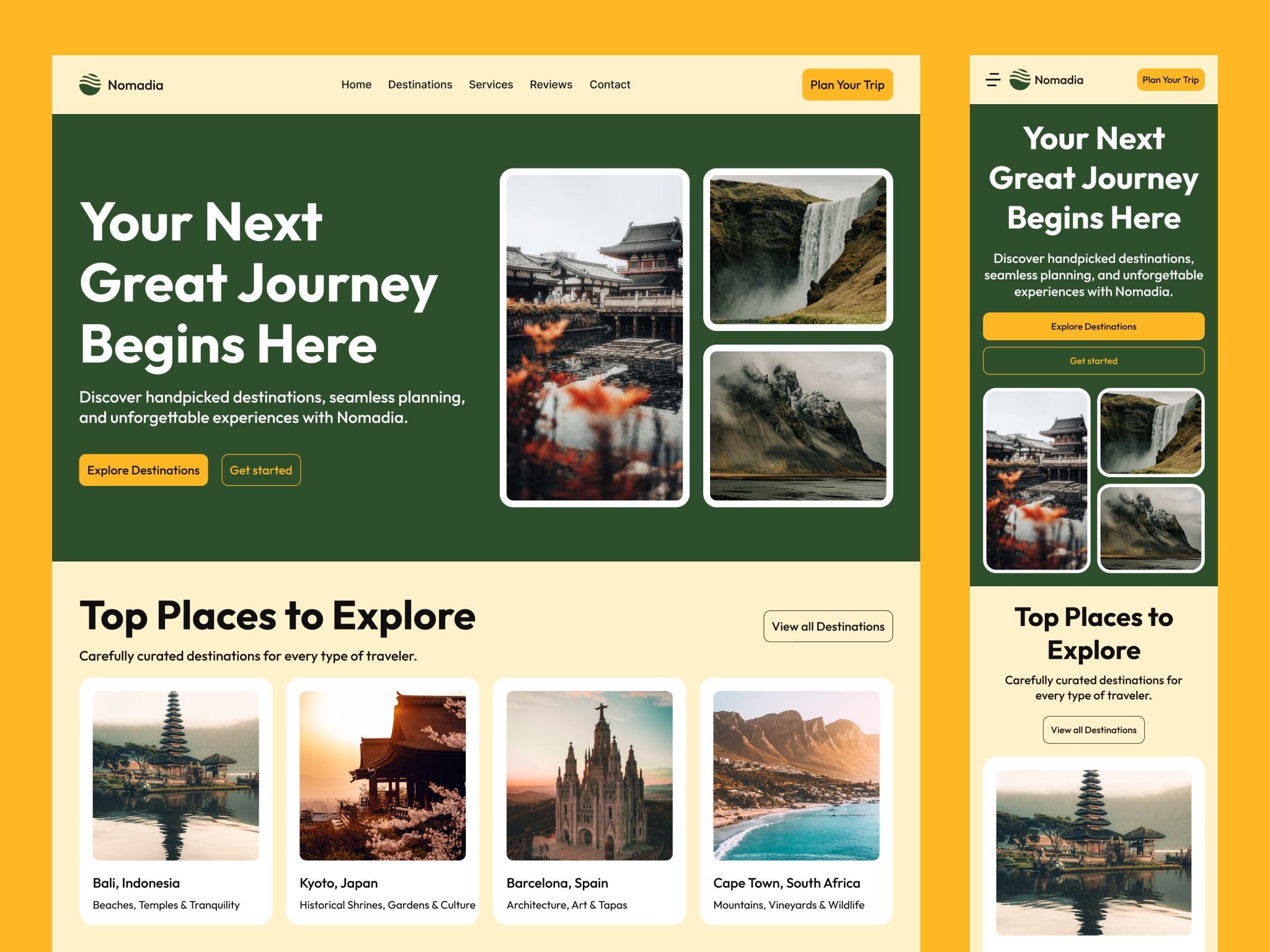
Task: Click the Nomadia brand name in mobile header
Action: tap(1059, 80)
